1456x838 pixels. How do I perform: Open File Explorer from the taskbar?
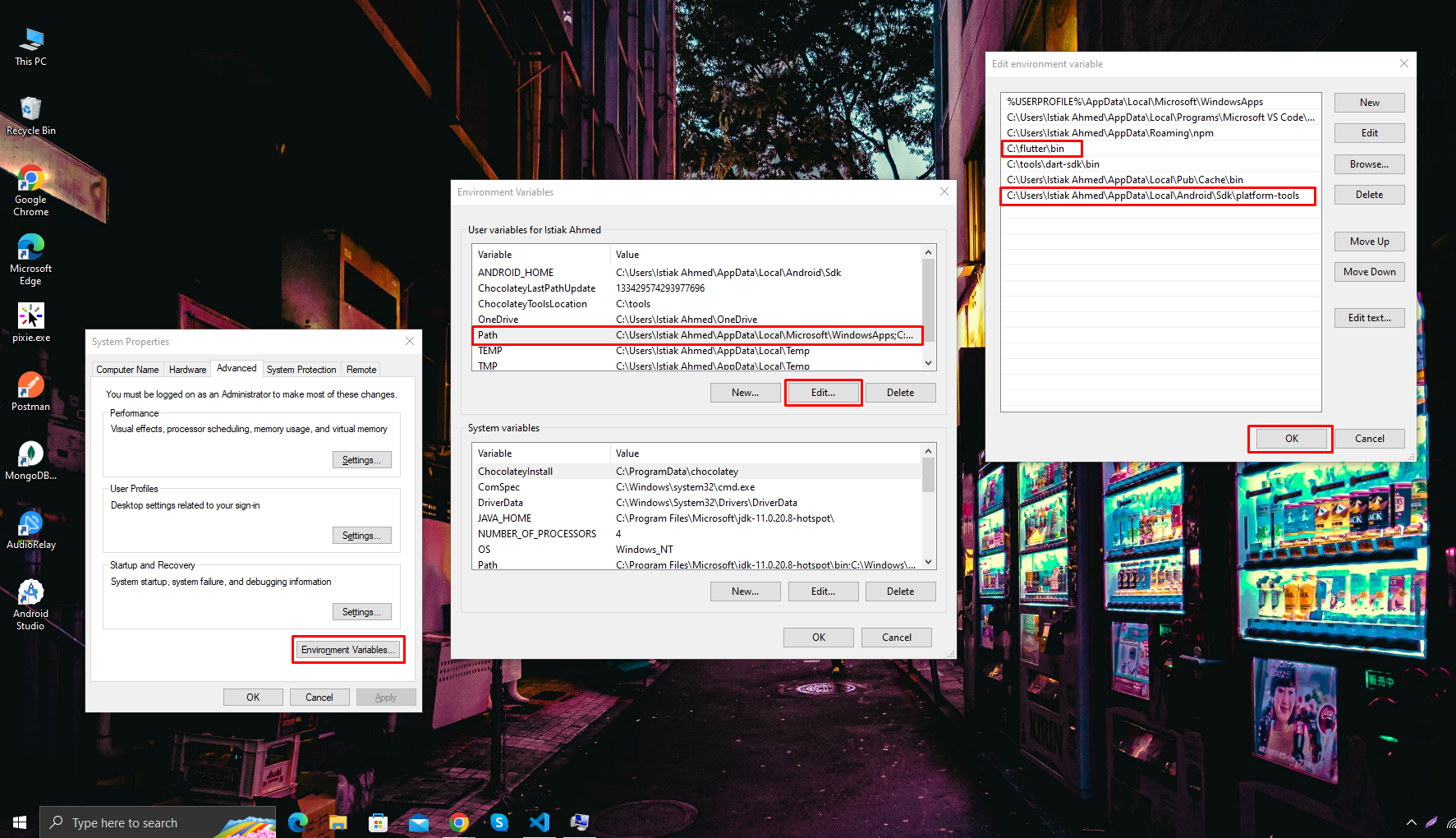338,822
